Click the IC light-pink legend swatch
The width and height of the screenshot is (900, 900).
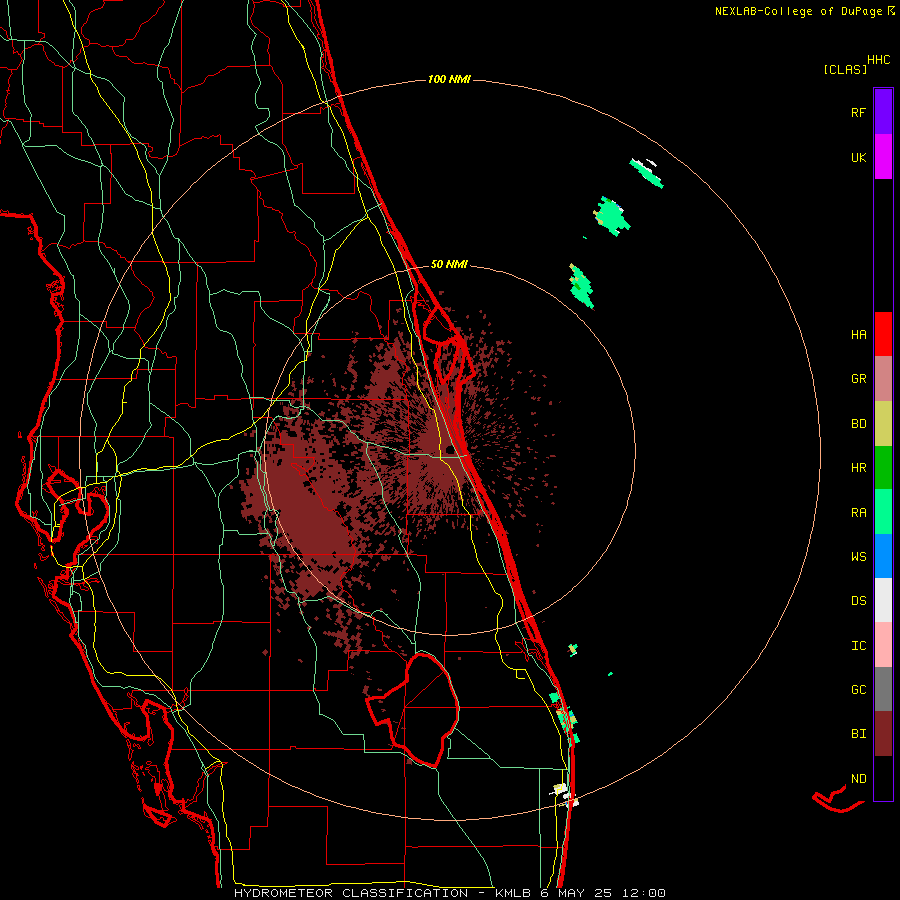[883, 645]
